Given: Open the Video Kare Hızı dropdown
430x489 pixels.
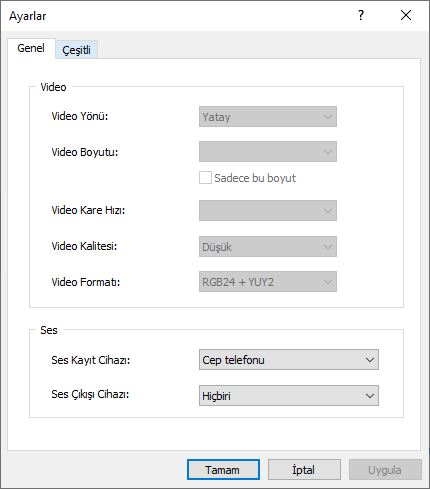Looking at the screenshot, I should click(268, 210).
